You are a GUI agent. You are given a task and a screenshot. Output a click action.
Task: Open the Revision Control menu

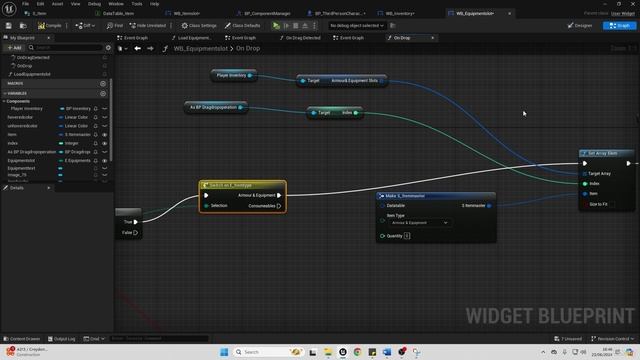tap(613, 339)
